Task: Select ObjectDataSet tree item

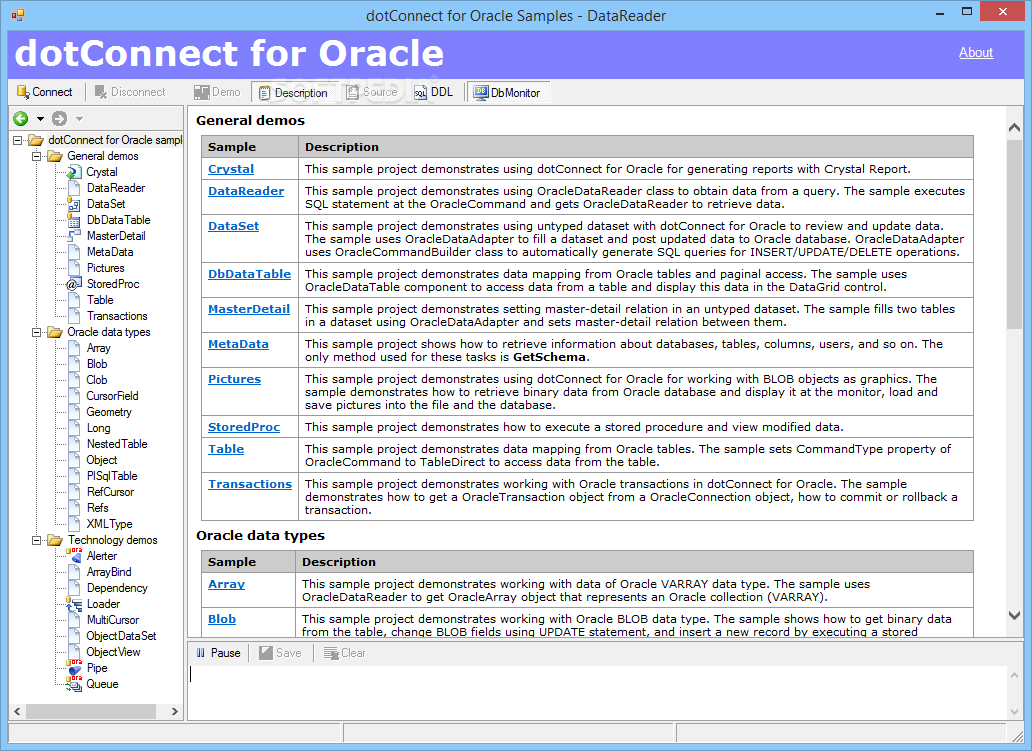Action: click(121, 636)
